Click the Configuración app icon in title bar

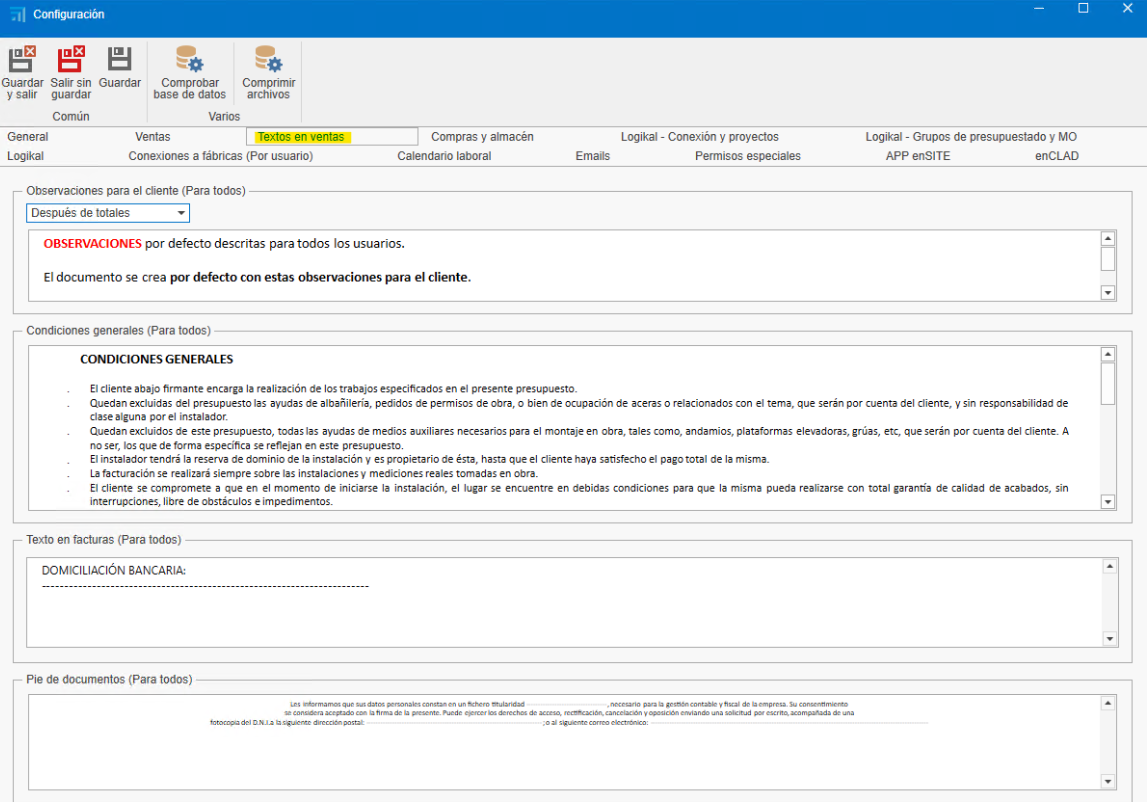click(18, 14)
